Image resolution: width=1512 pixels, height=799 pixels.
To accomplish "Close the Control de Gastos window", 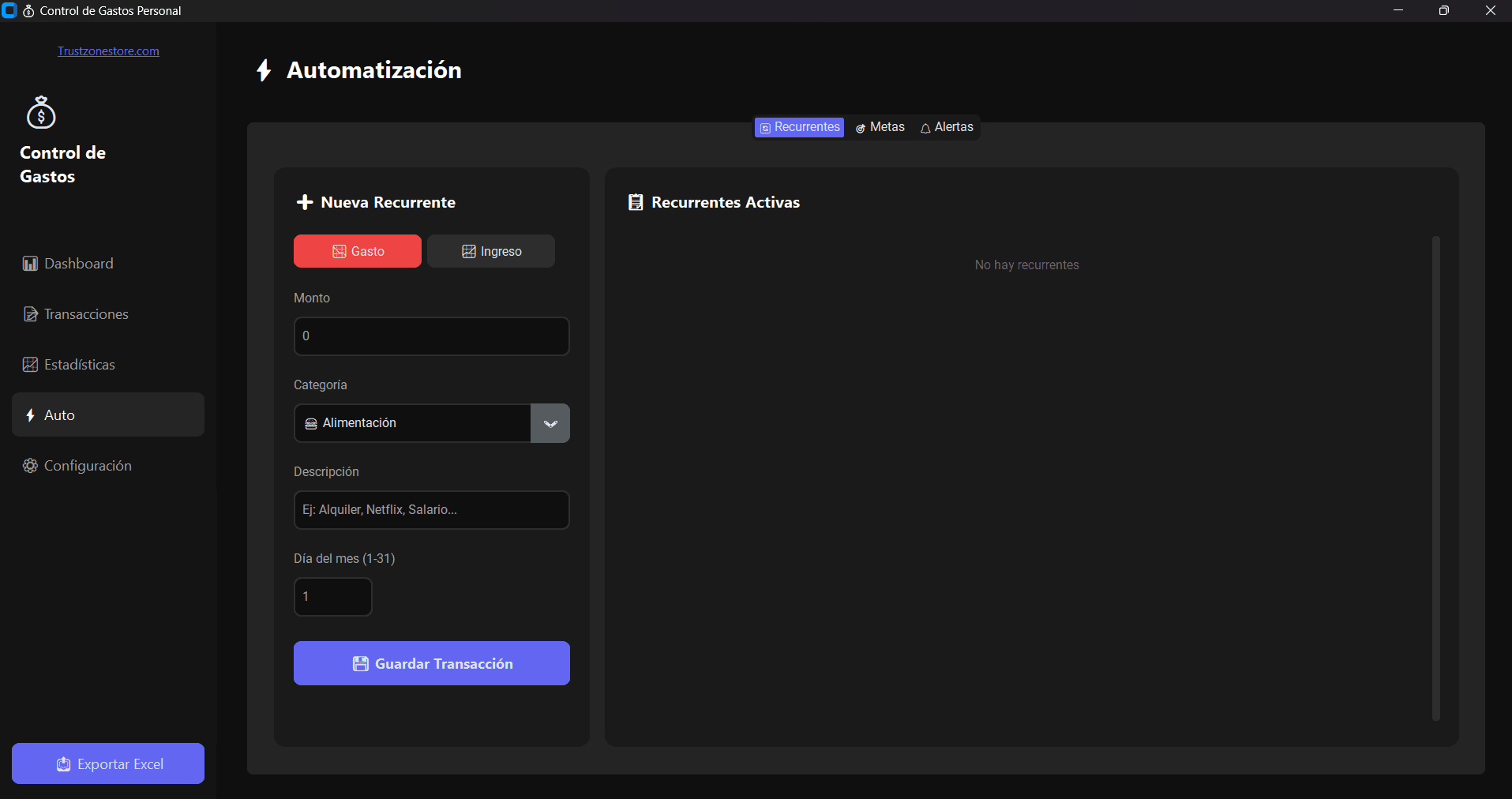I will (1490, 11).
